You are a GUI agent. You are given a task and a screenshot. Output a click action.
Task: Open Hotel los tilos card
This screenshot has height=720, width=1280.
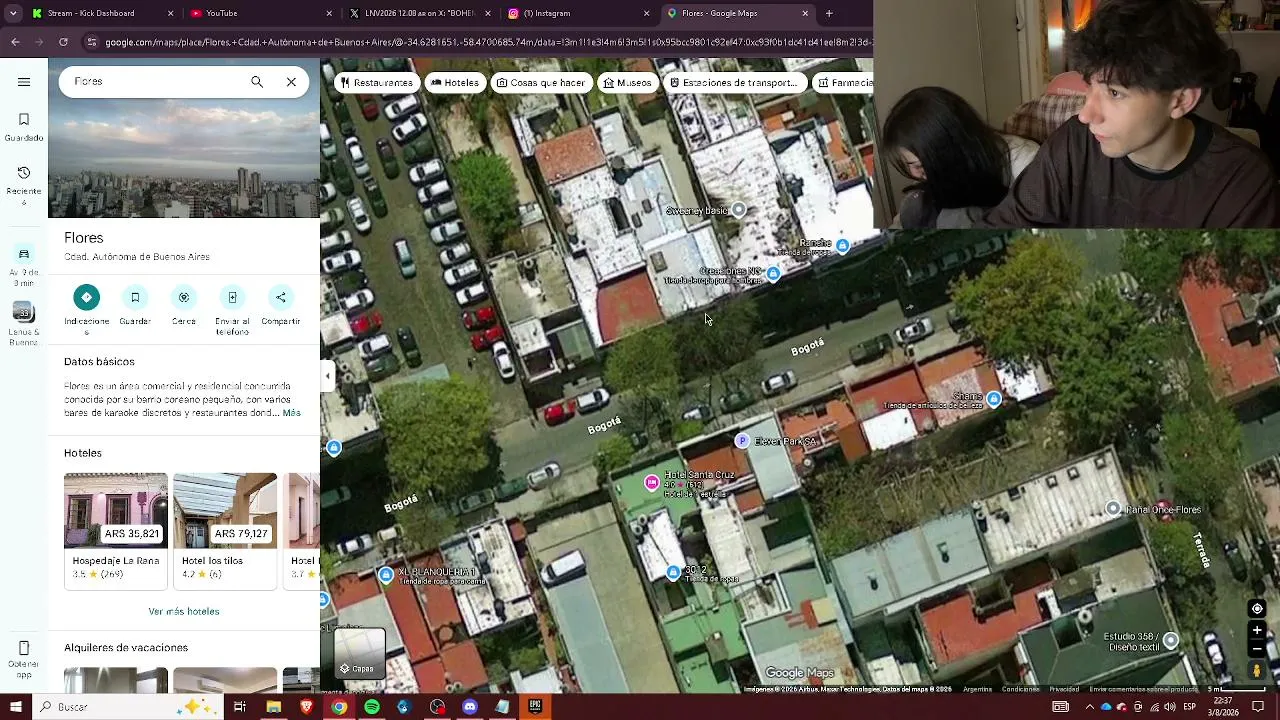pyautogui.click(x=225, y=531)
